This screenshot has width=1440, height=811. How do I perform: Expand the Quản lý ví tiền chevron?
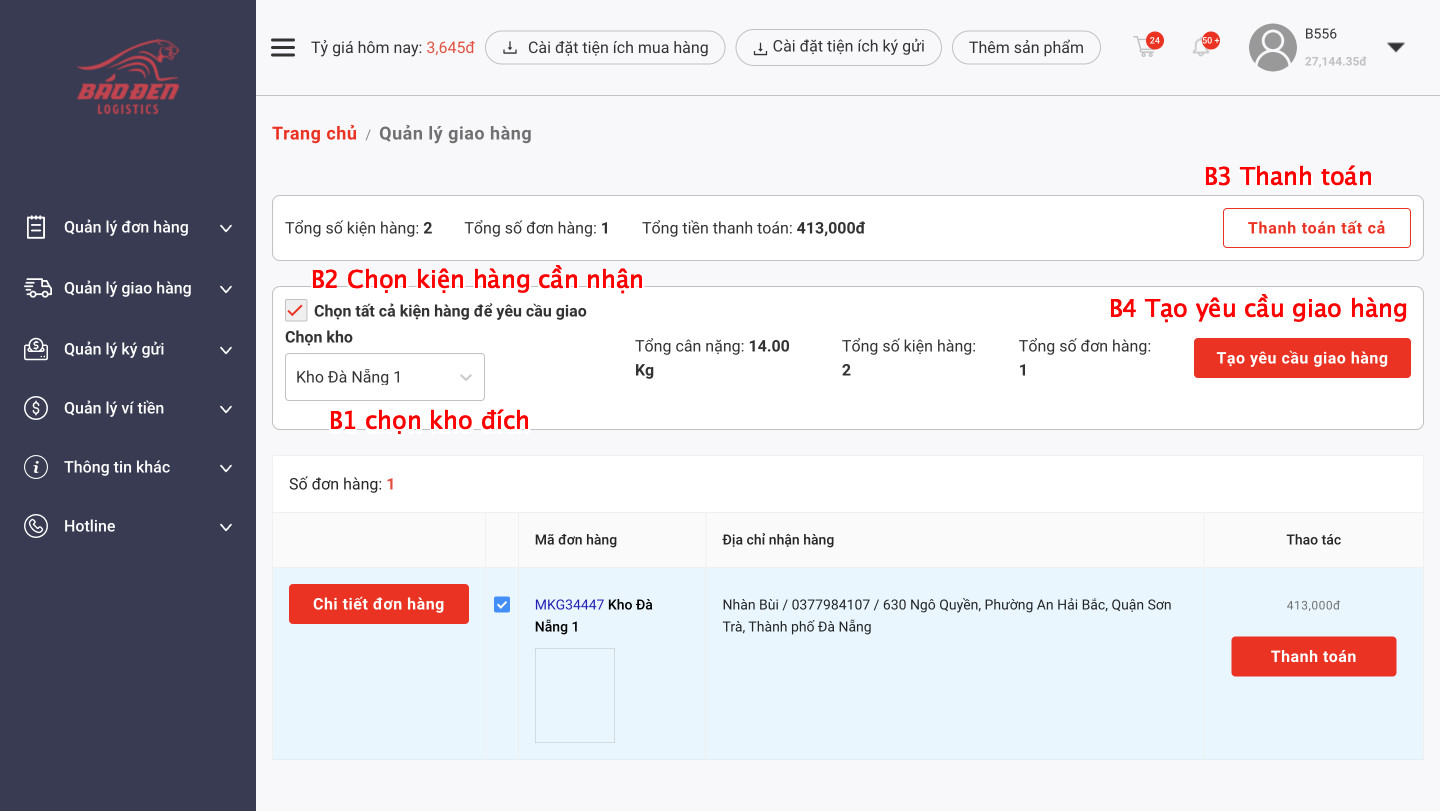click(226, 409)
